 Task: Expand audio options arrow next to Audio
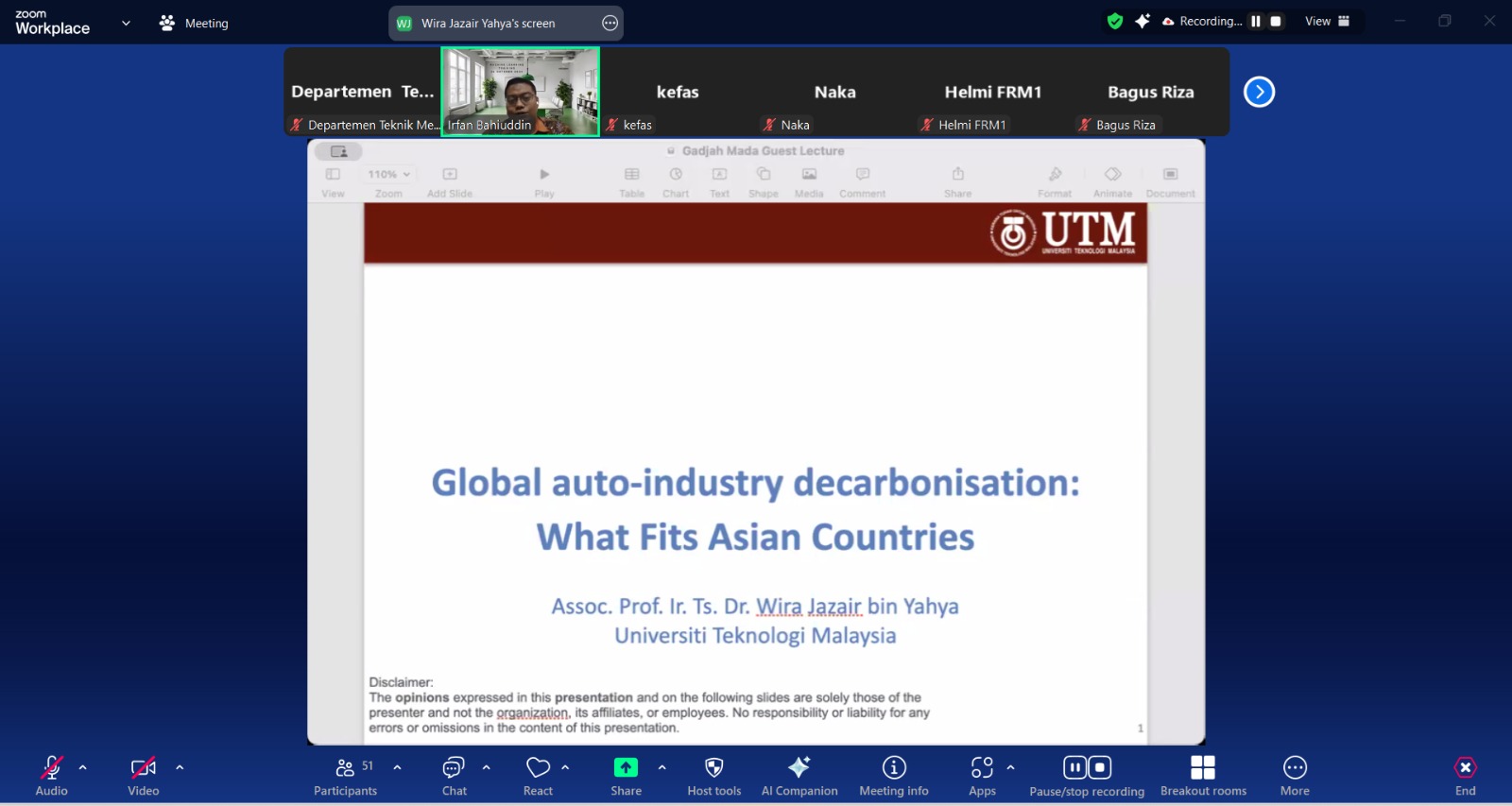[x=83, y=767]
